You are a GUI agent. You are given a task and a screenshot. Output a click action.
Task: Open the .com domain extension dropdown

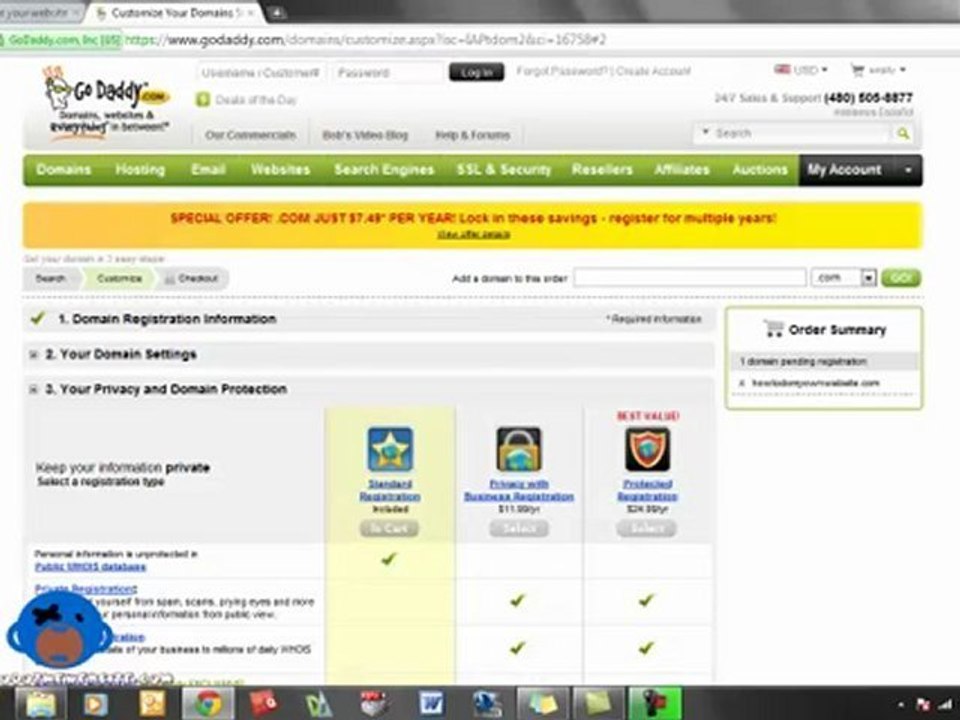(869, 278)
